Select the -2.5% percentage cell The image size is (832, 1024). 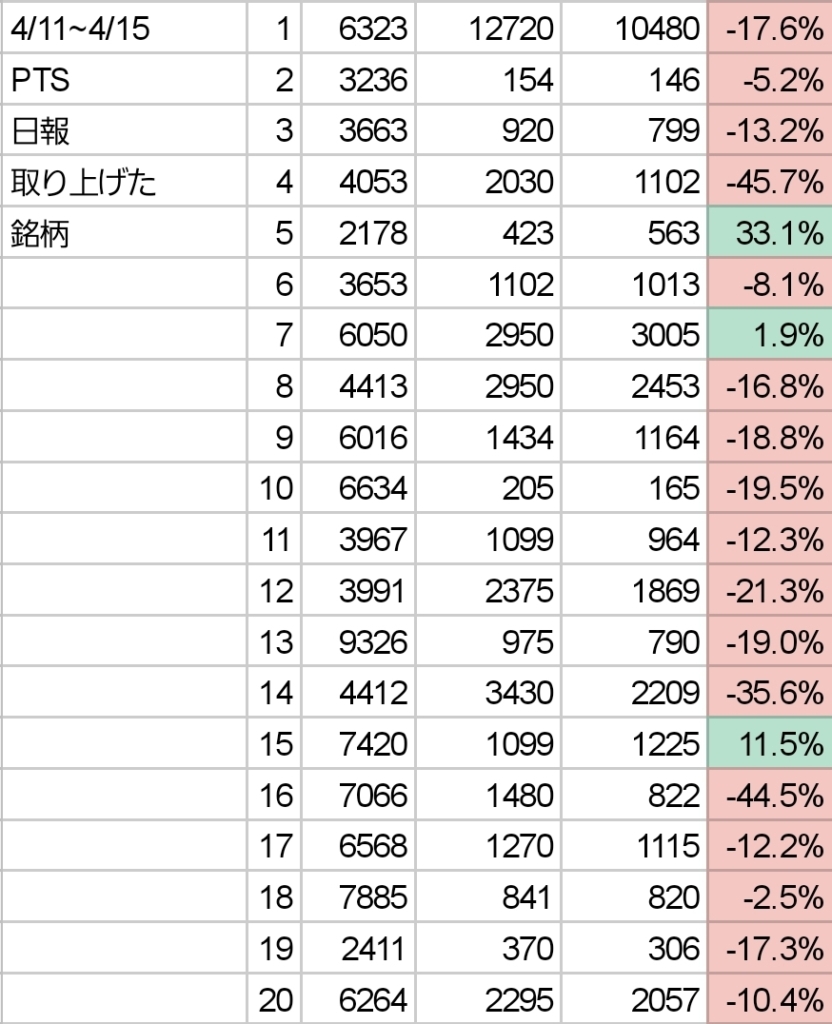769,897
